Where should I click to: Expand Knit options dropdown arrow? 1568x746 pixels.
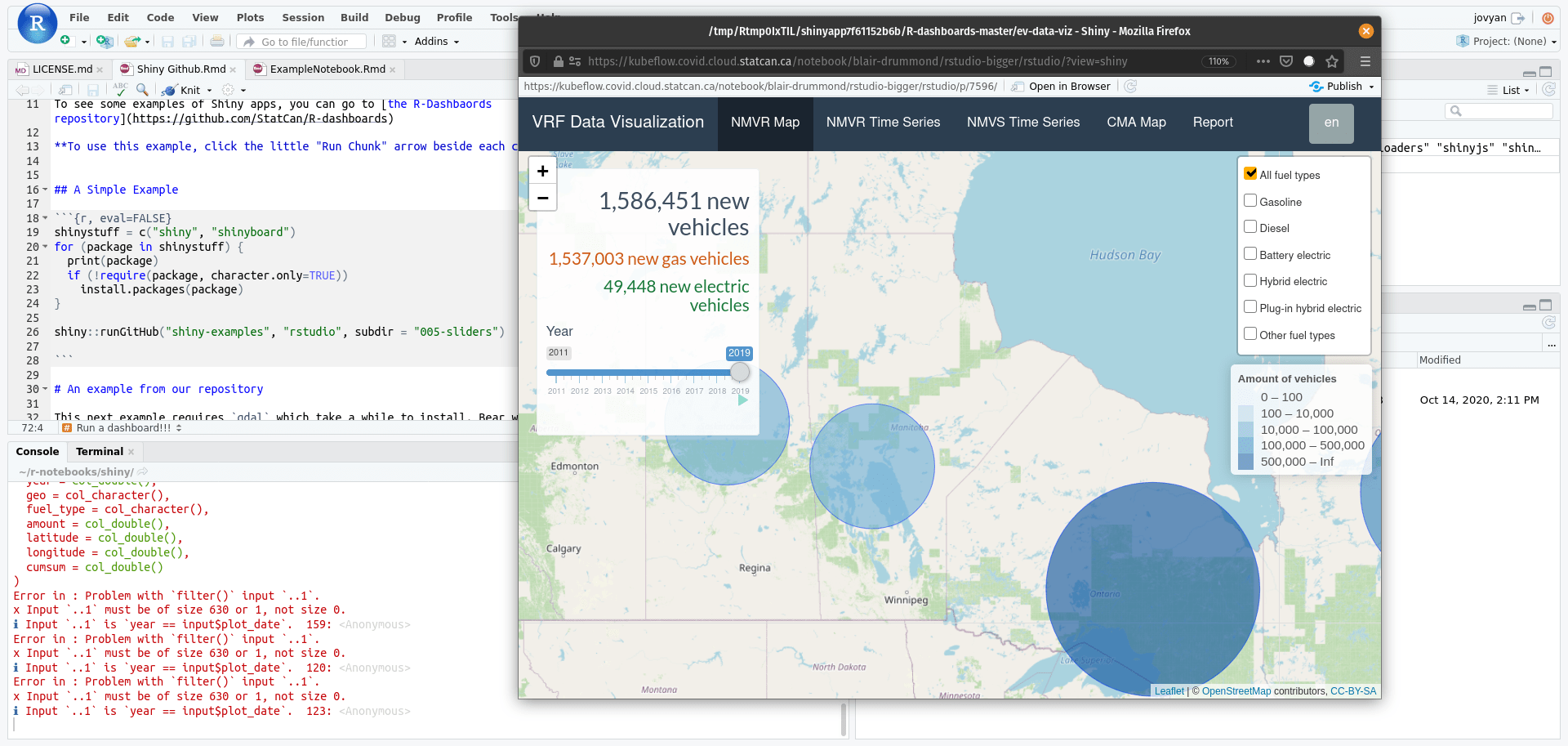coord(210,91)
